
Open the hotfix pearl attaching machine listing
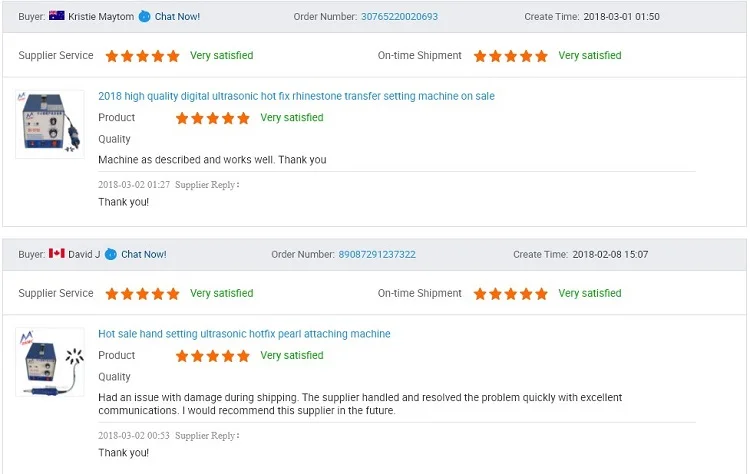[x=244, y=333]
